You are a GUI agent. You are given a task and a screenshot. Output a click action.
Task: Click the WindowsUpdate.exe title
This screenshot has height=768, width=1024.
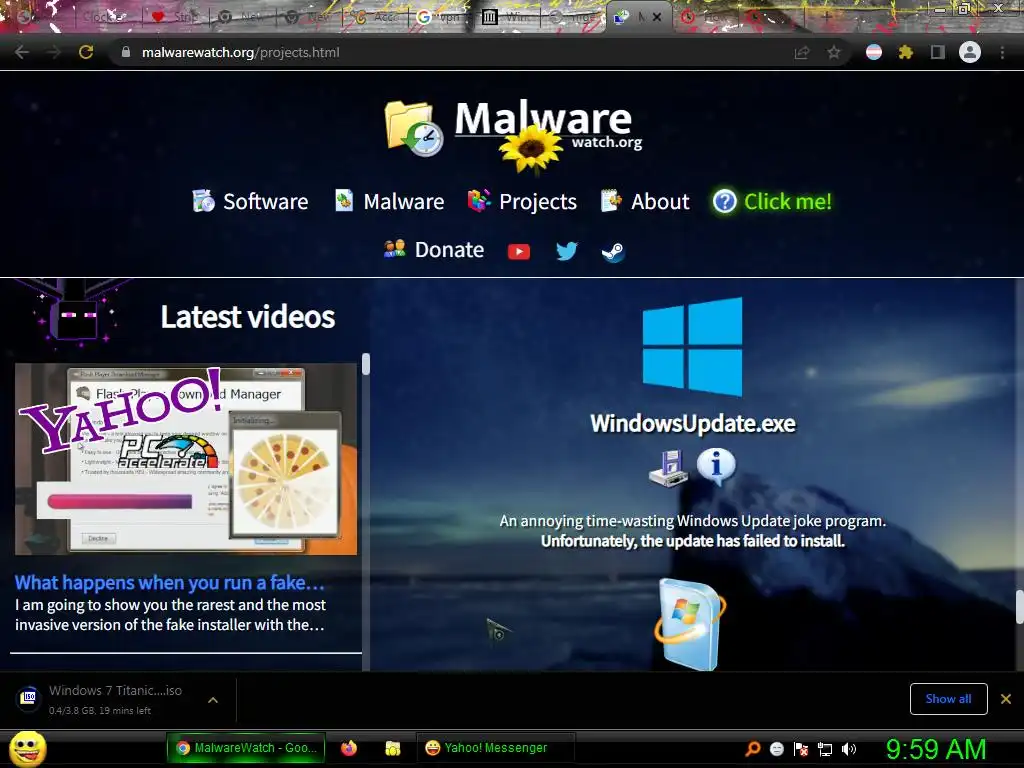click(693, 423)
